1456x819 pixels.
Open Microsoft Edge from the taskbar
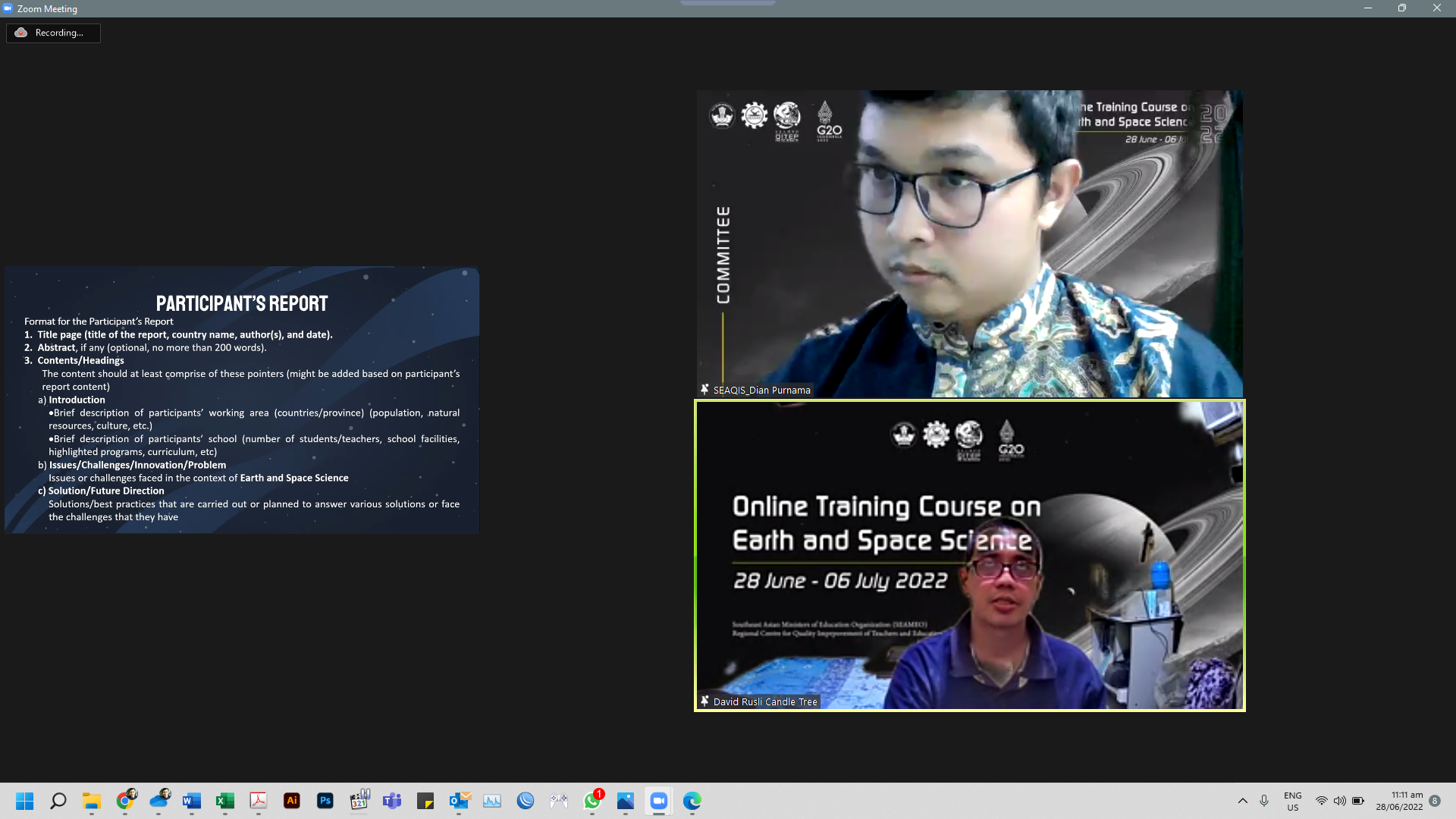692,801
